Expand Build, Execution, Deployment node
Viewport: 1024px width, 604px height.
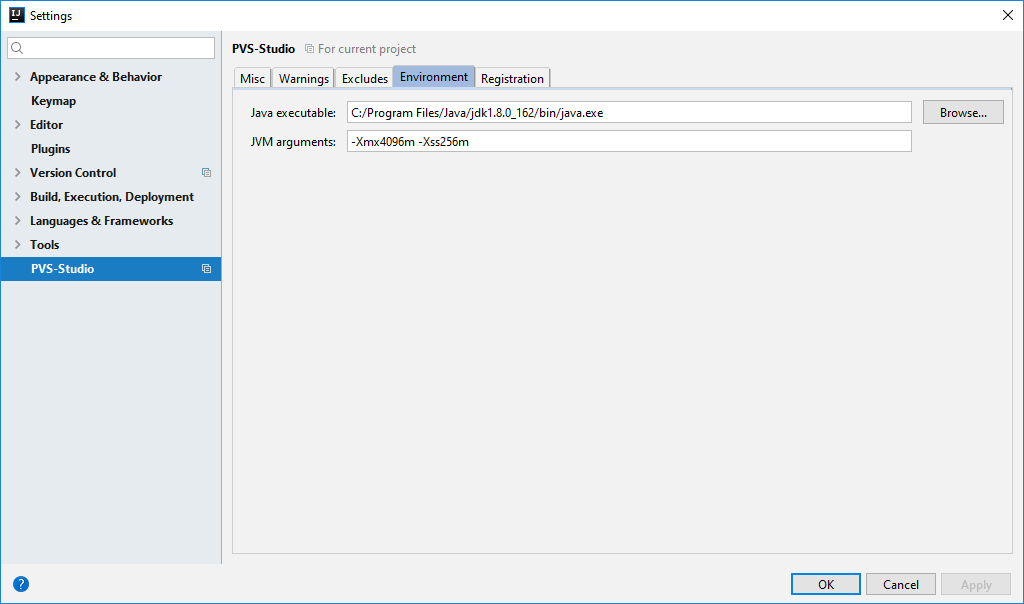18,197
